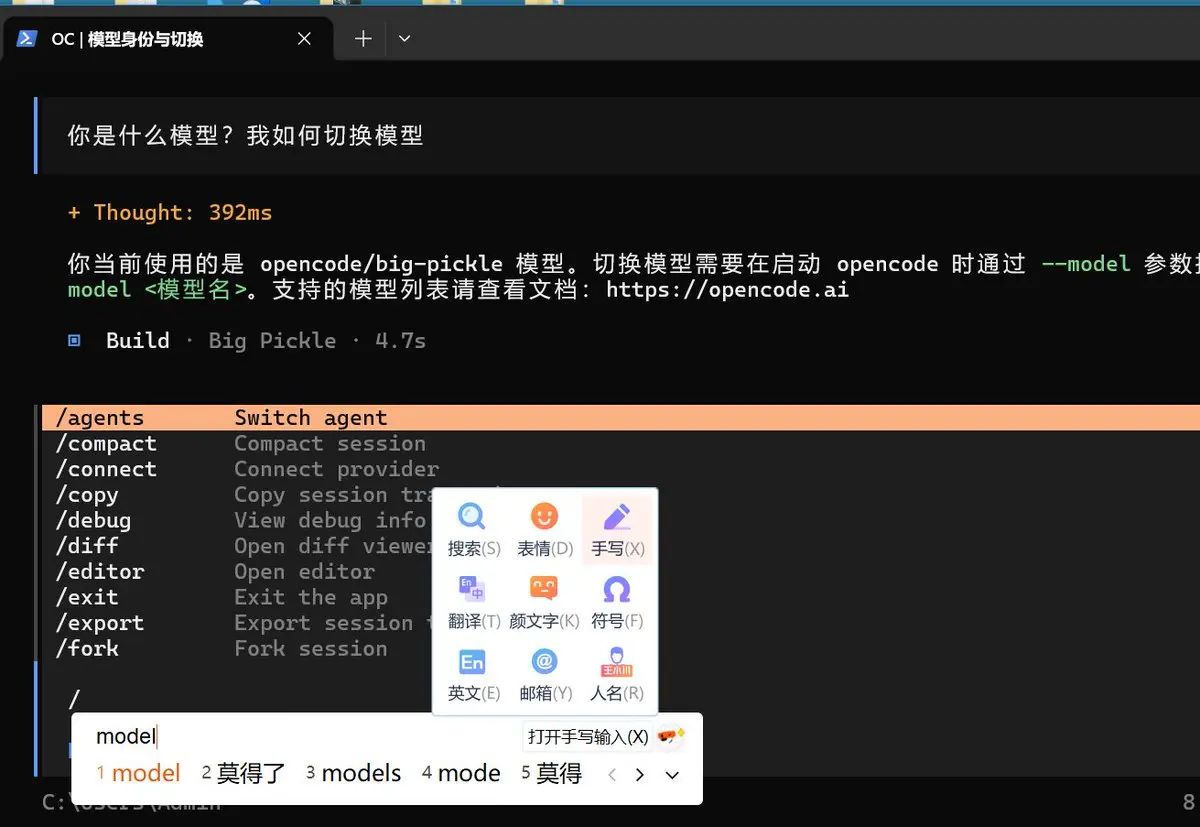Open a new terminal tab with plus
Viewport: 1200px width, 827px height.
point(363,39)
